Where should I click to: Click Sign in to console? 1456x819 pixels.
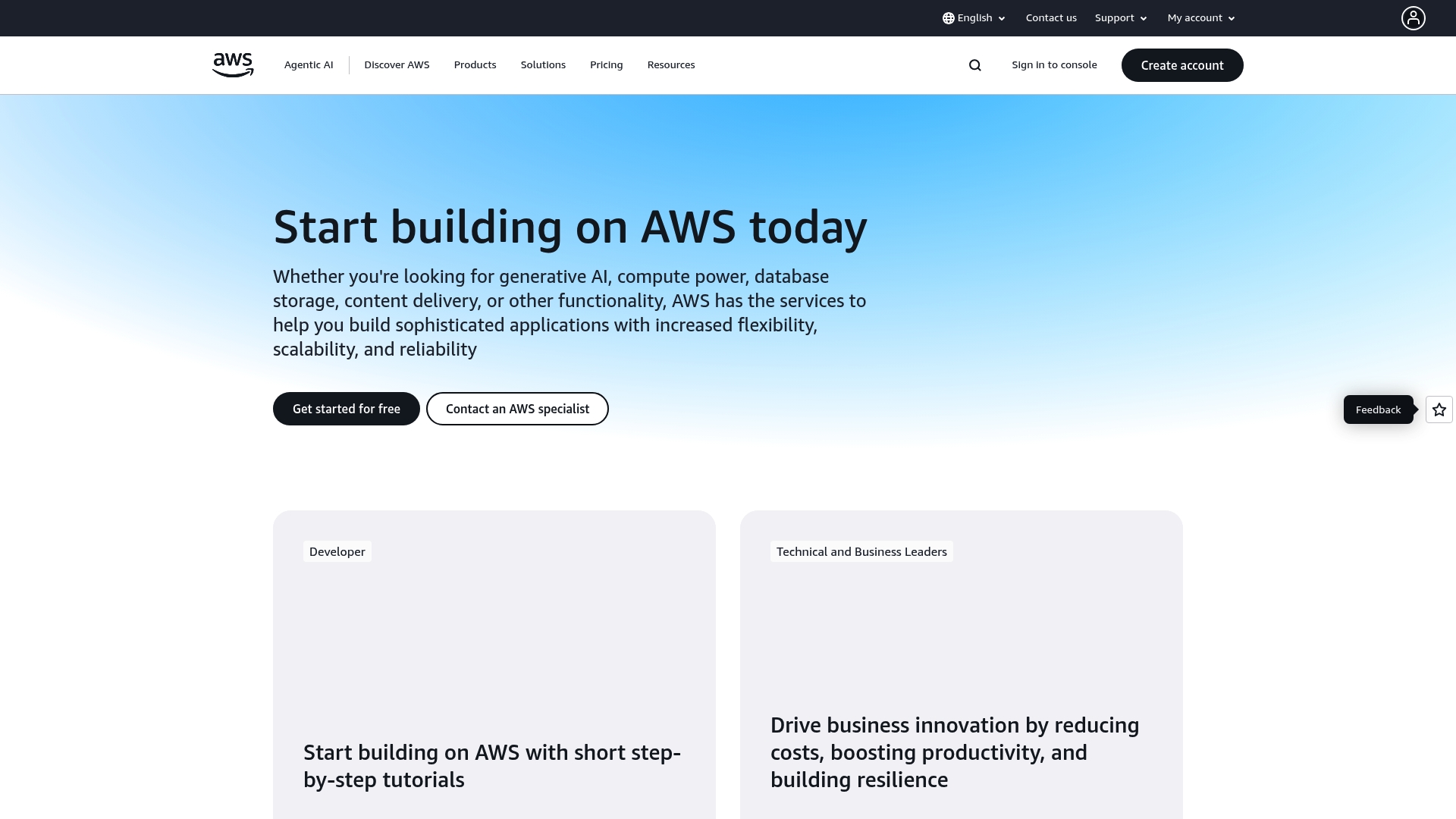click(1054, 65)
